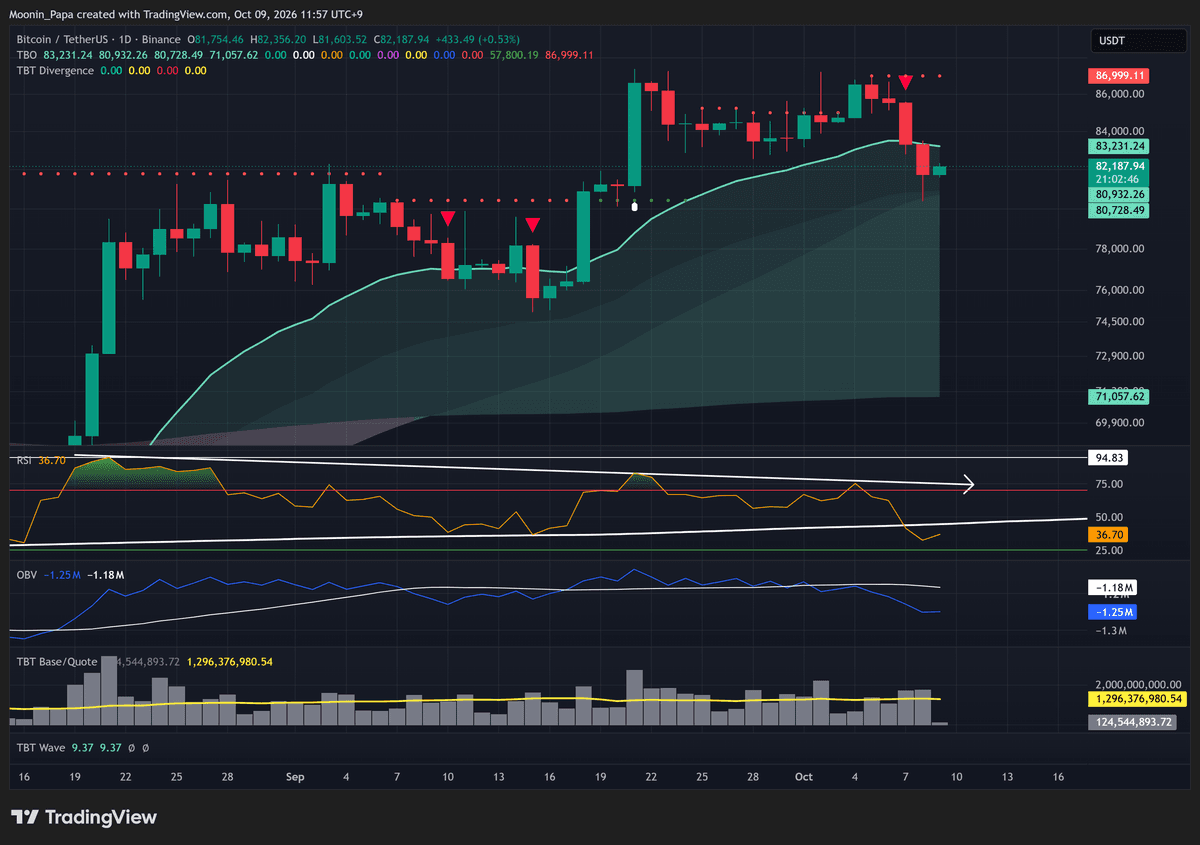The width and height of the screenshot is (1200, 845).
Task: Click the 80,728.49 label on the price axis
Action: 1120,210
